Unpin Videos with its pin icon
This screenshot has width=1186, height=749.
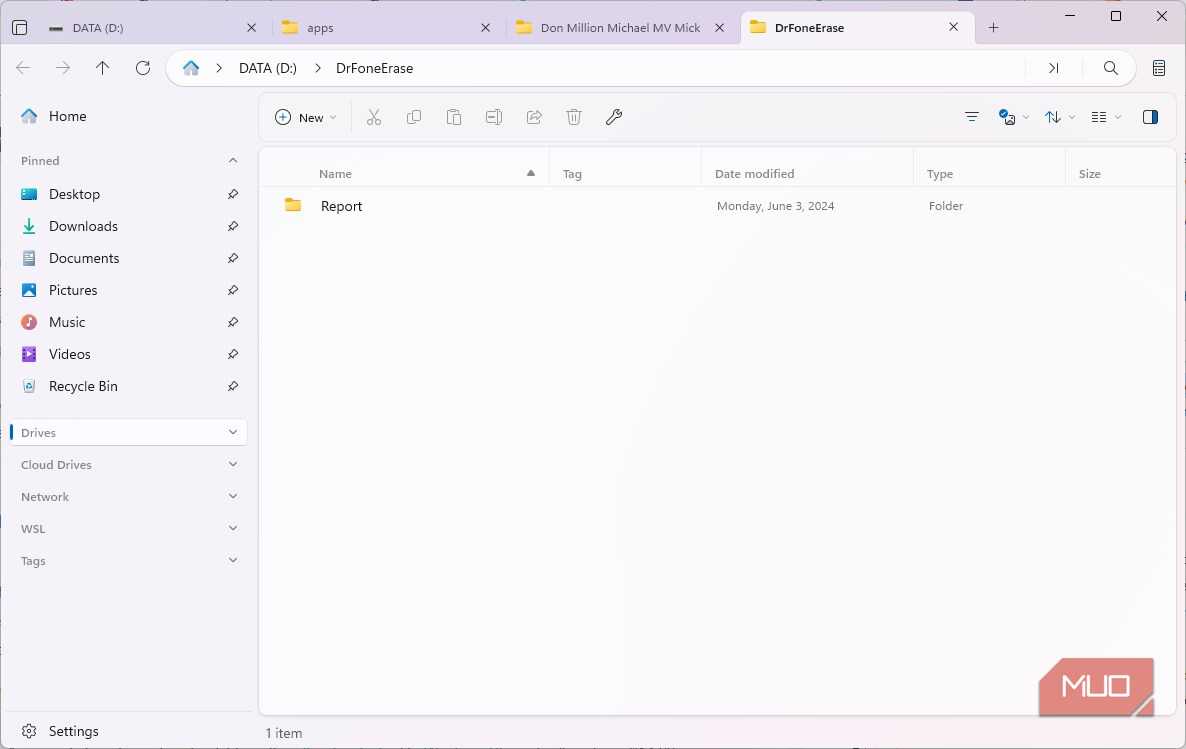[233, 354]
